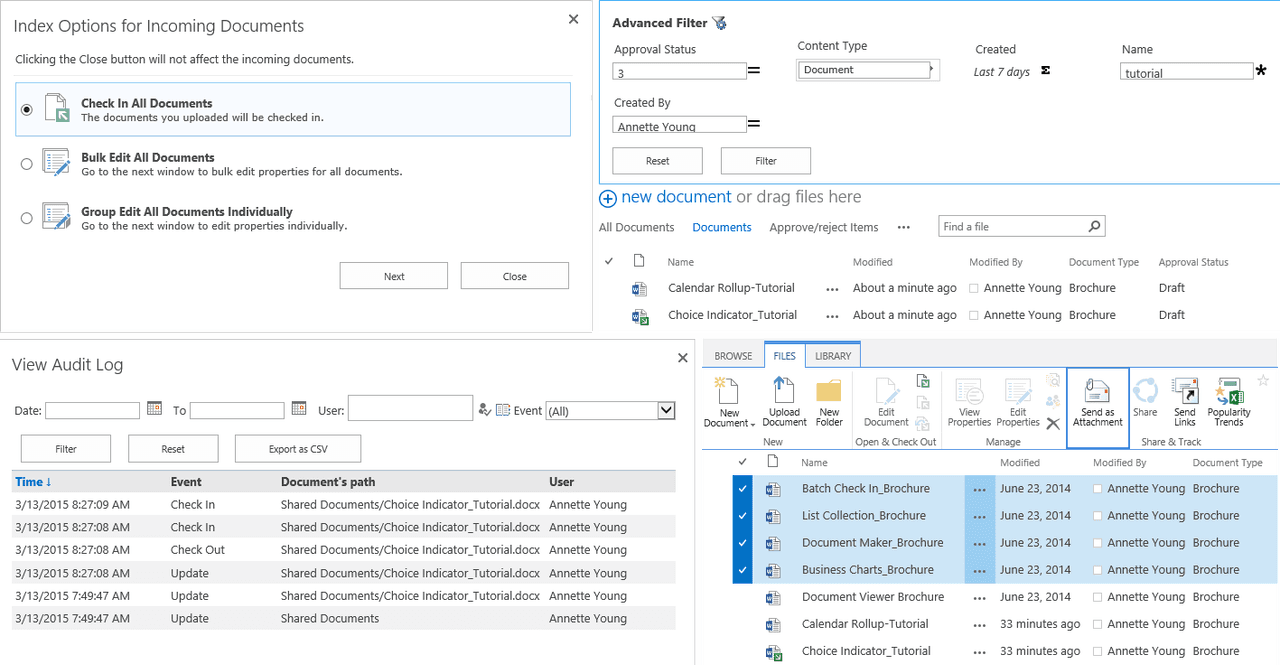Click the funnel icon next to Advanced Filter
Viewport: 1280px width, 665px height.
point(719,23)
